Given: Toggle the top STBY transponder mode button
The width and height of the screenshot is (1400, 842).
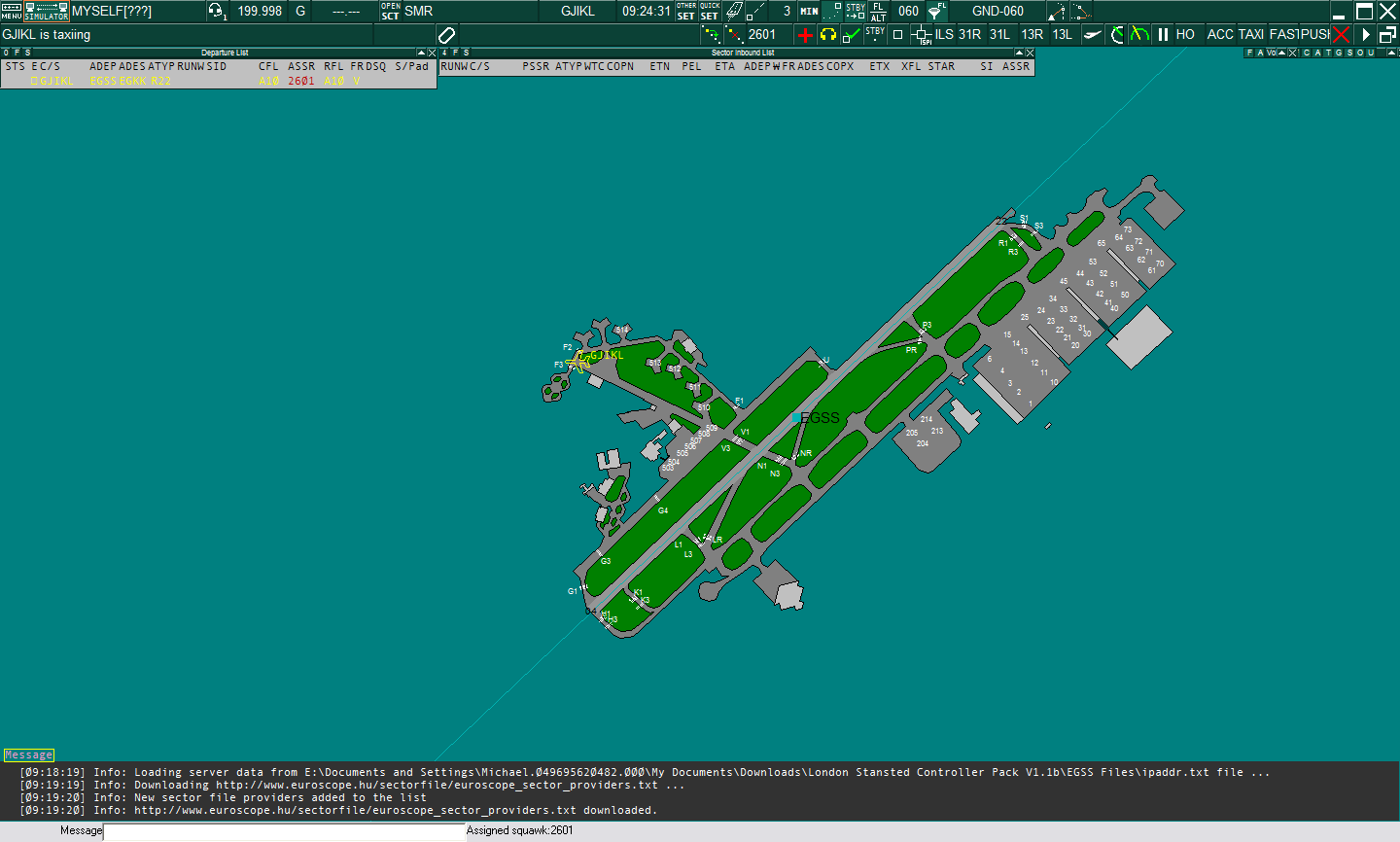Looking at the screenshot, I should click(x=856, y=11).
